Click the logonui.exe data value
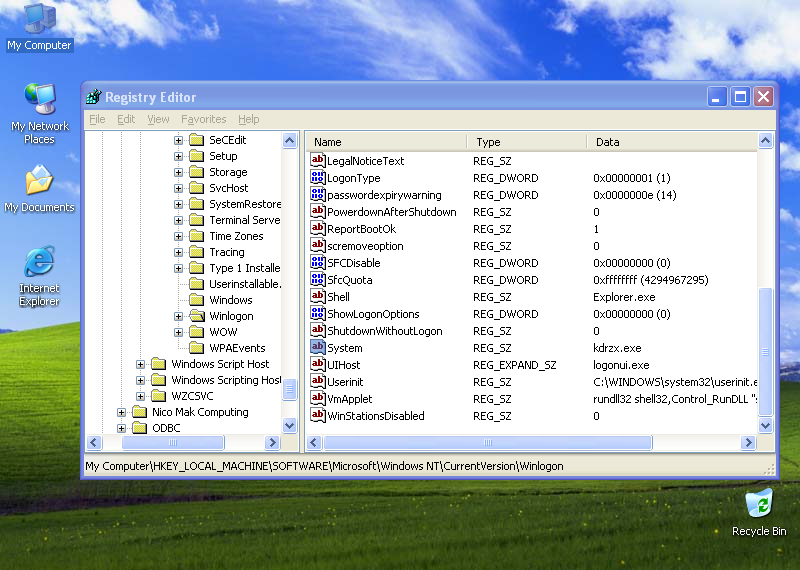The image size is (800, 570). point(621,365)
